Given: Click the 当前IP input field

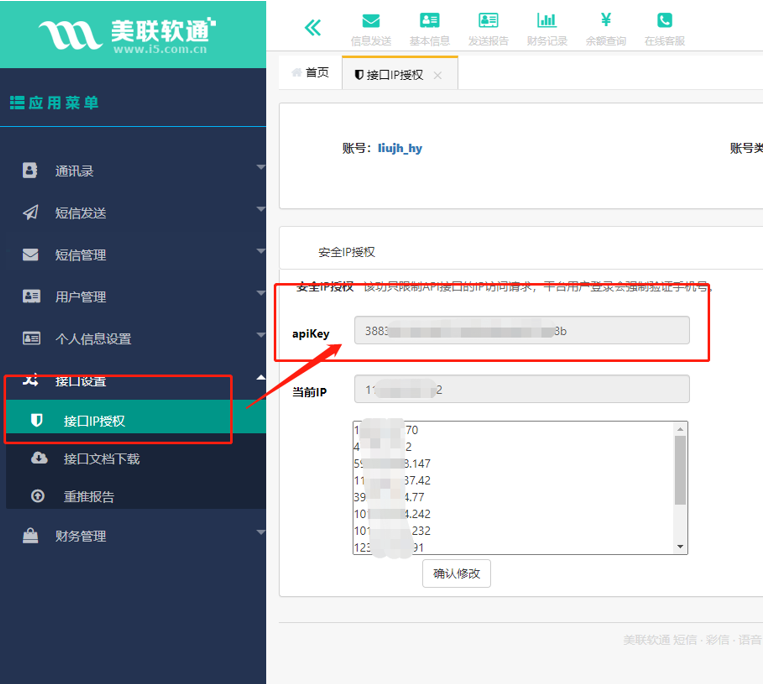Looking at the screenshot, I should (x=522, y=389).
